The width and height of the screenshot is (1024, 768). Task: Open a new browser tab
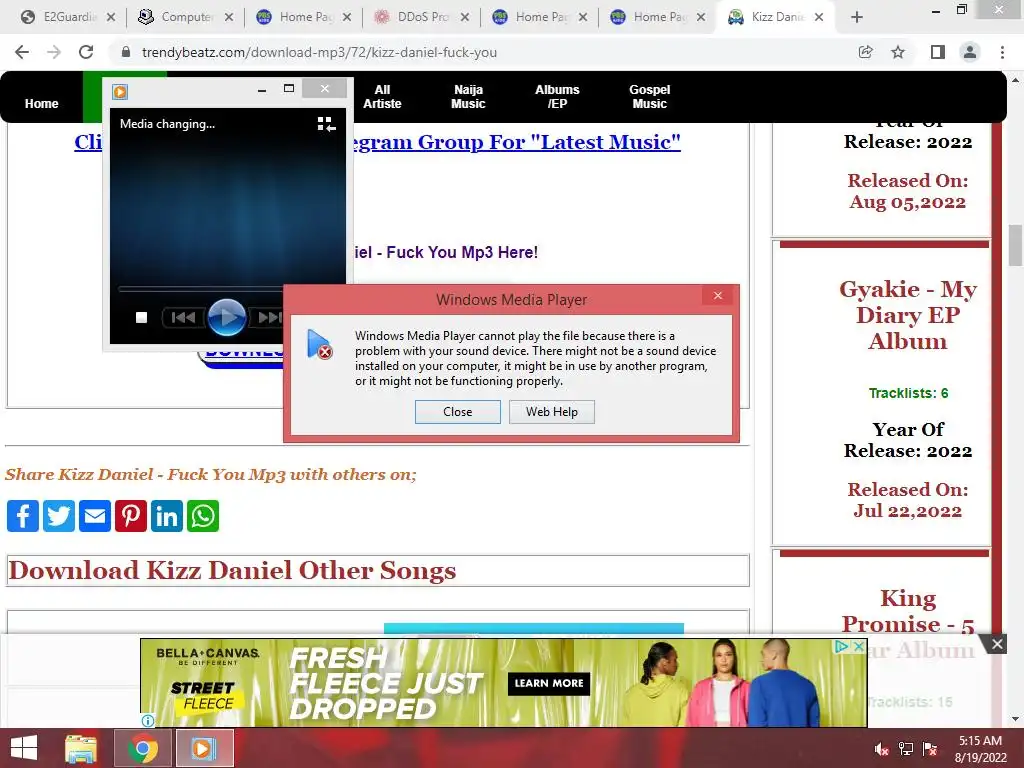point(857,17)
